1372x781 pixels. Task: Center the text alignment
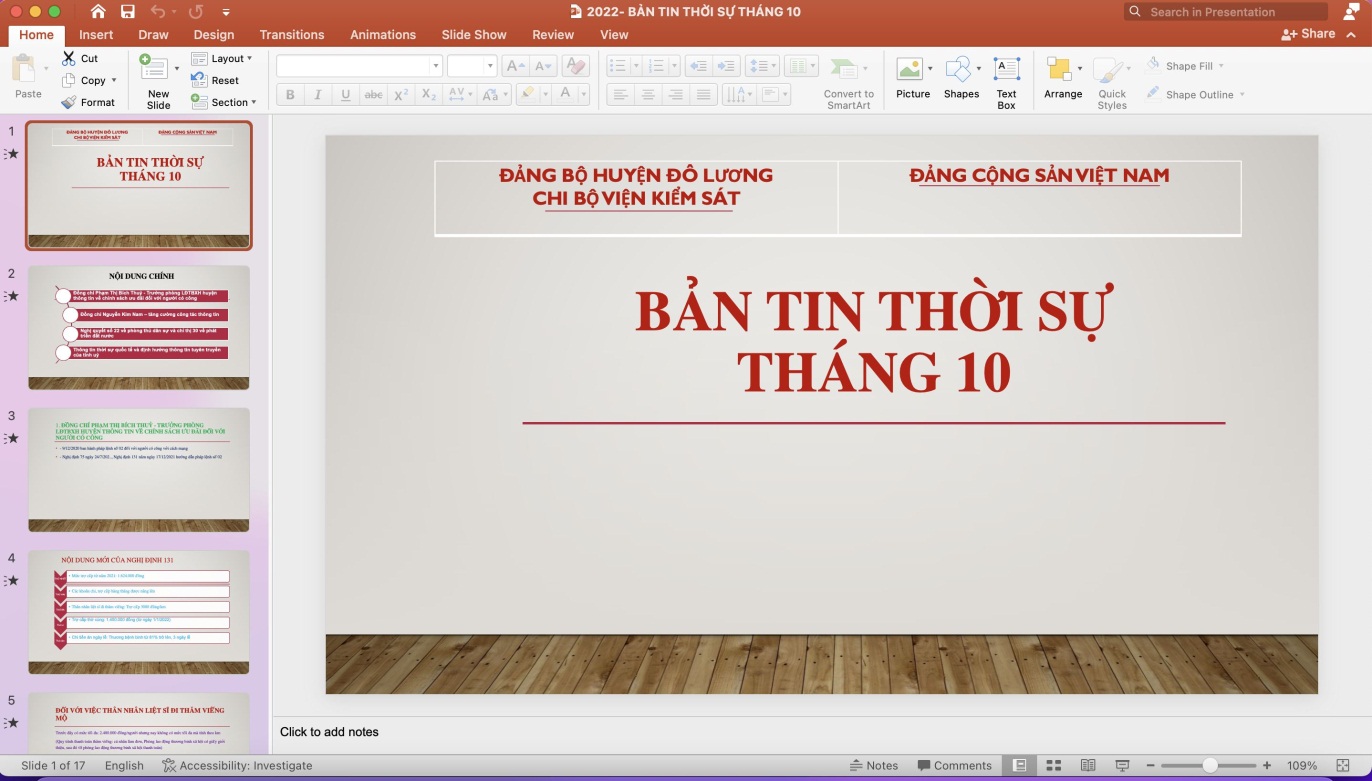[648, 95]
